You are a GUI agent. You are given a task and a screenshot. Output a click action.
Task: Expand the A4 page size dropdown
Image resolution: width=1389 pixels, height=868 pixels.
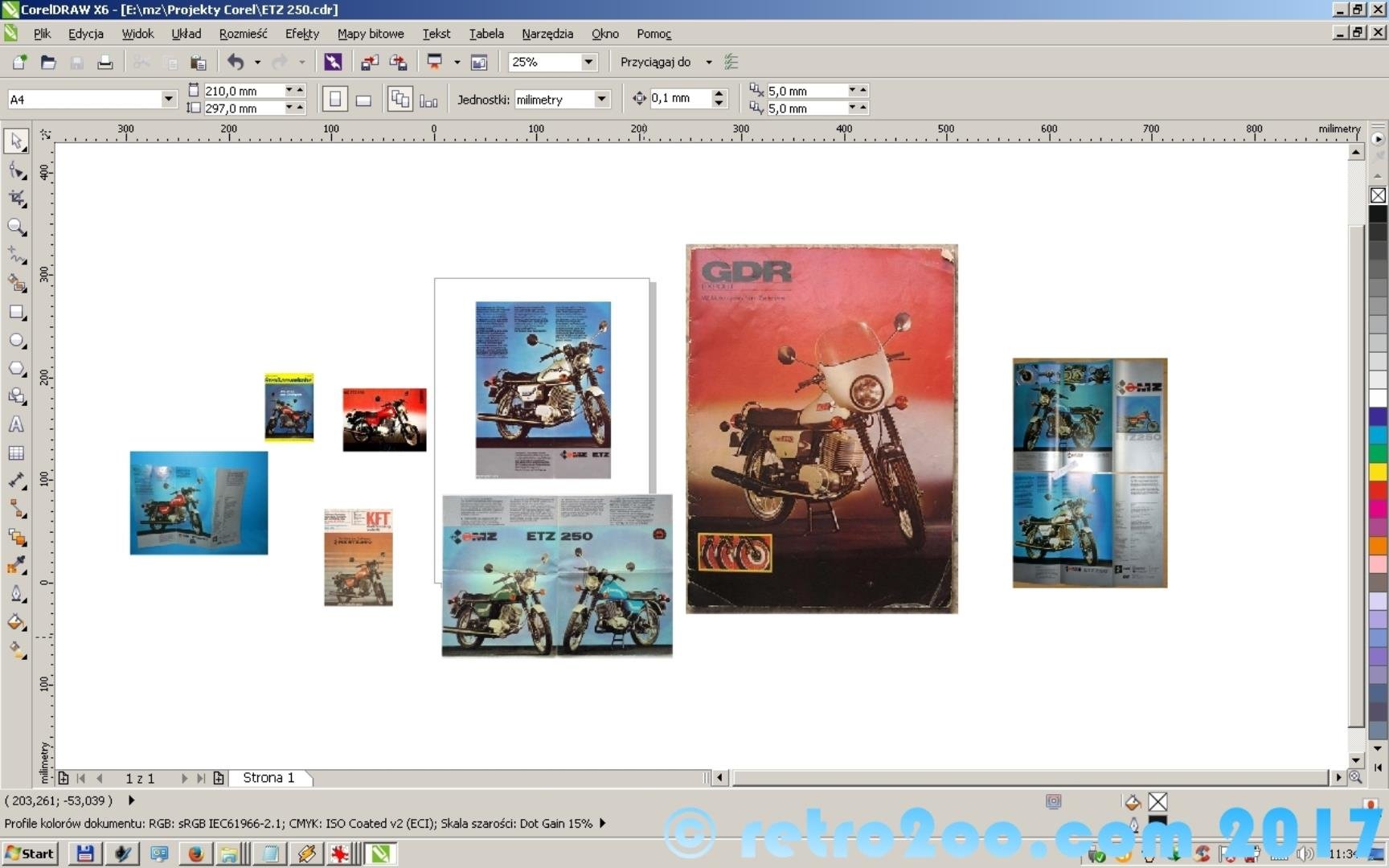point(168,99)
